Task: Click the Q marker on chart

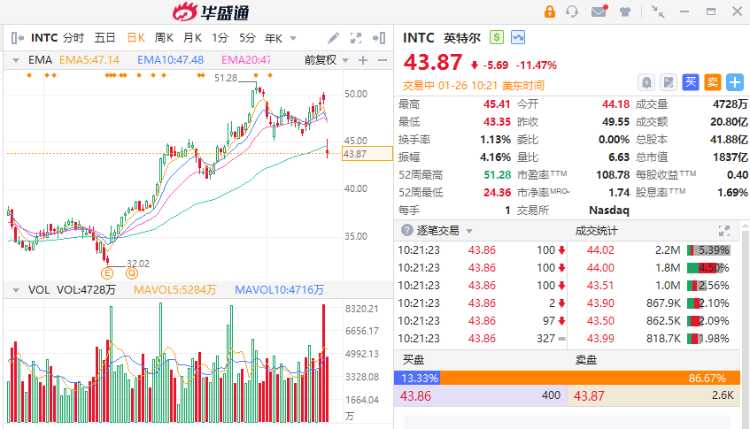Action: pyautogui.click(x=132, y=274)
